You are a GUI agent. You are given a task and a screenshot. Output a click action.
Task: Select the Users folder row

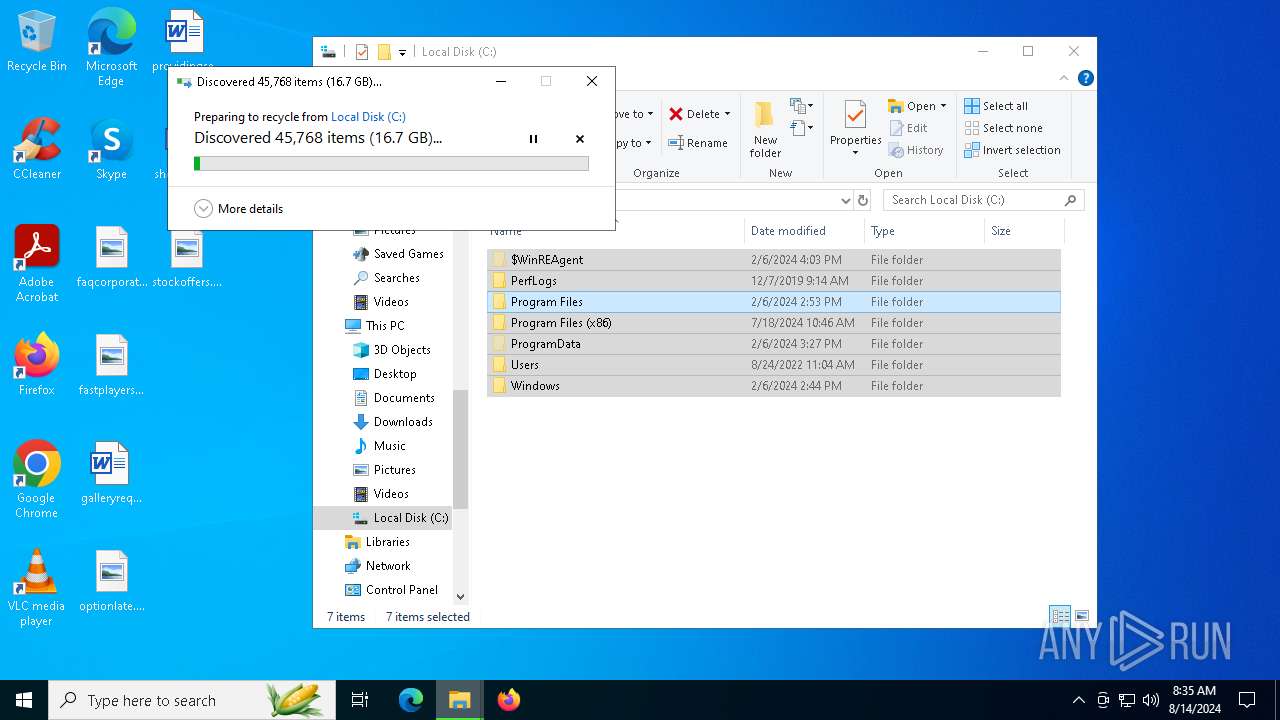tap(774, 365)
